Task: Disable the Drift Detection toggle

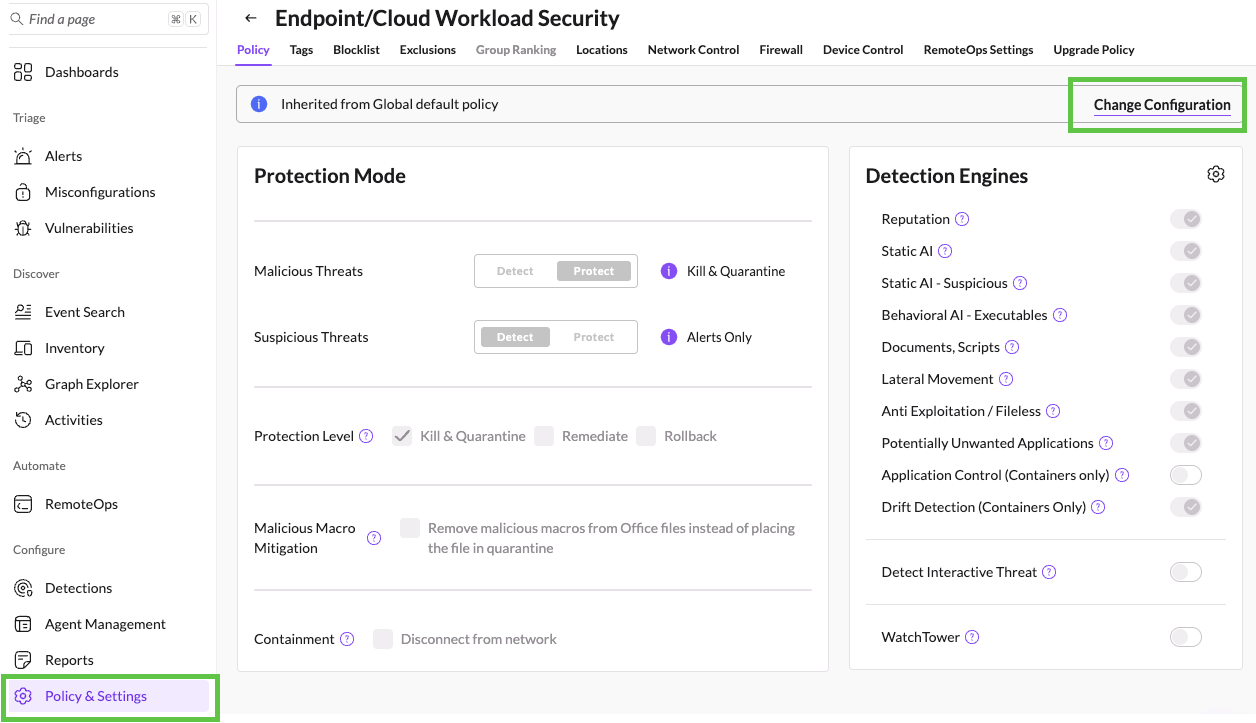Action: tap(1186, 507)
